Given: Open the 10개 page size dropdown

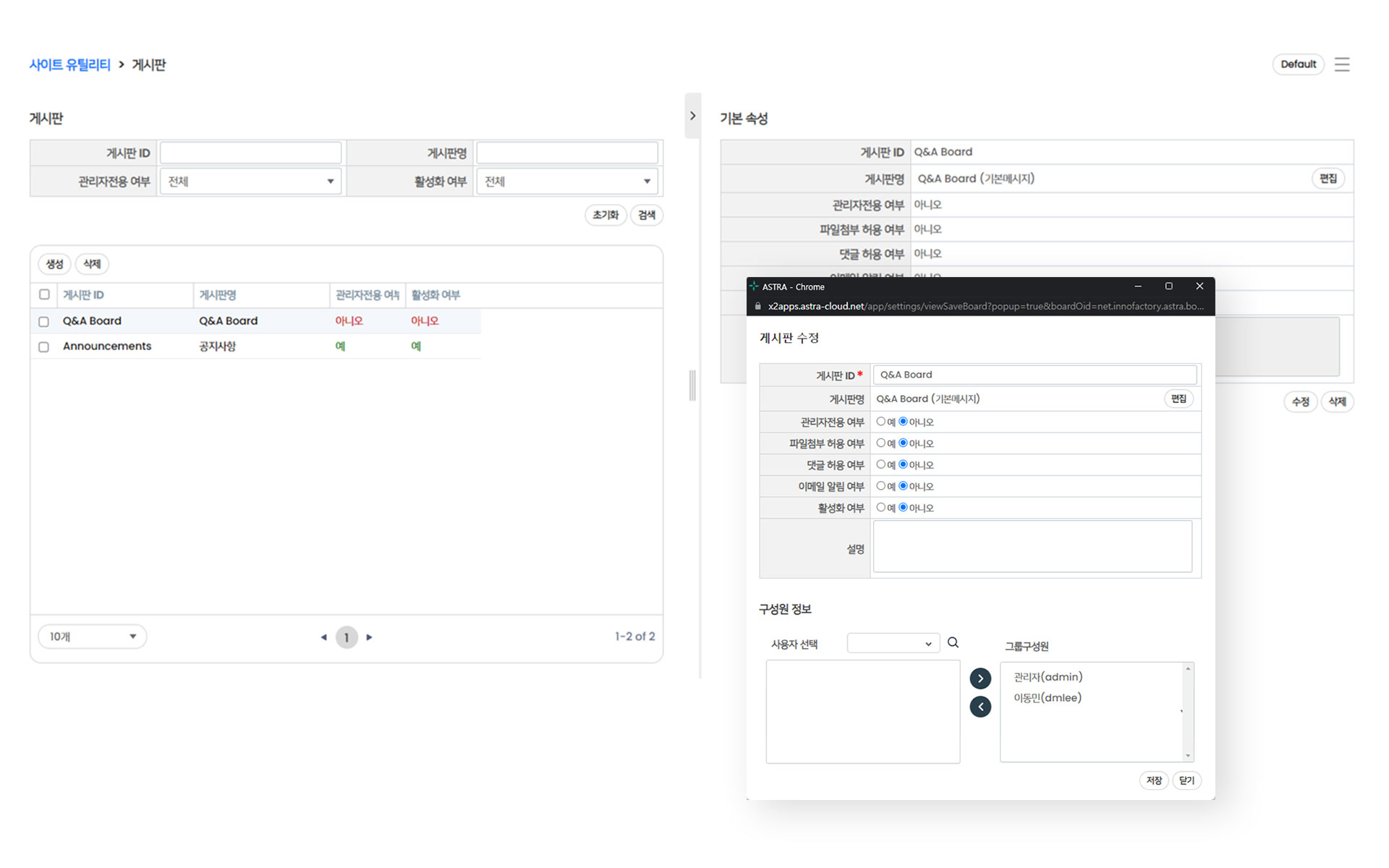Looking at the screenshot, I should tap(93, 637).
